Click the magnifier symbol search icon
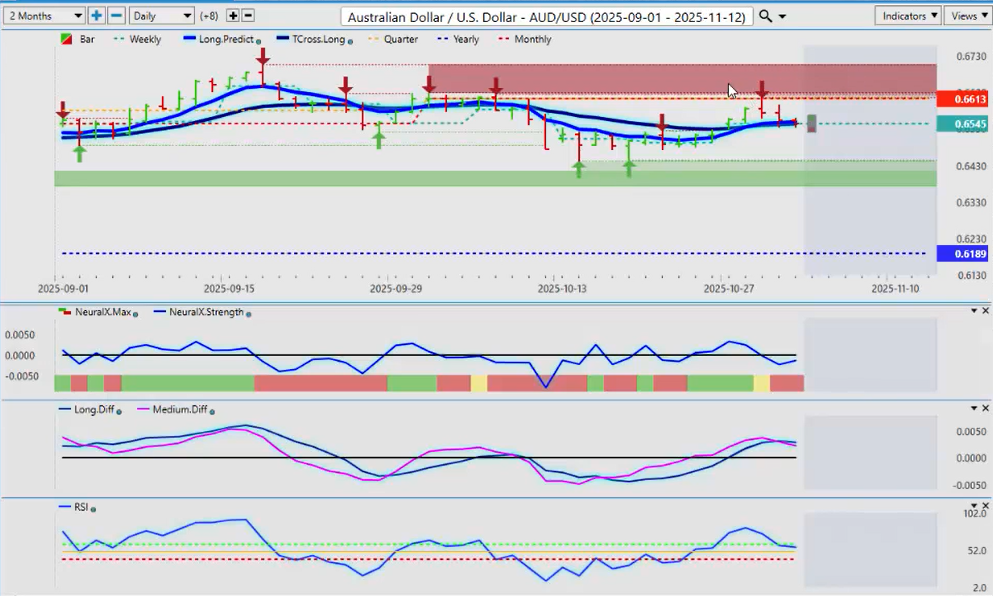Image resolution: width=993 pixels, height=596 pixels. (x=765, y=16)
